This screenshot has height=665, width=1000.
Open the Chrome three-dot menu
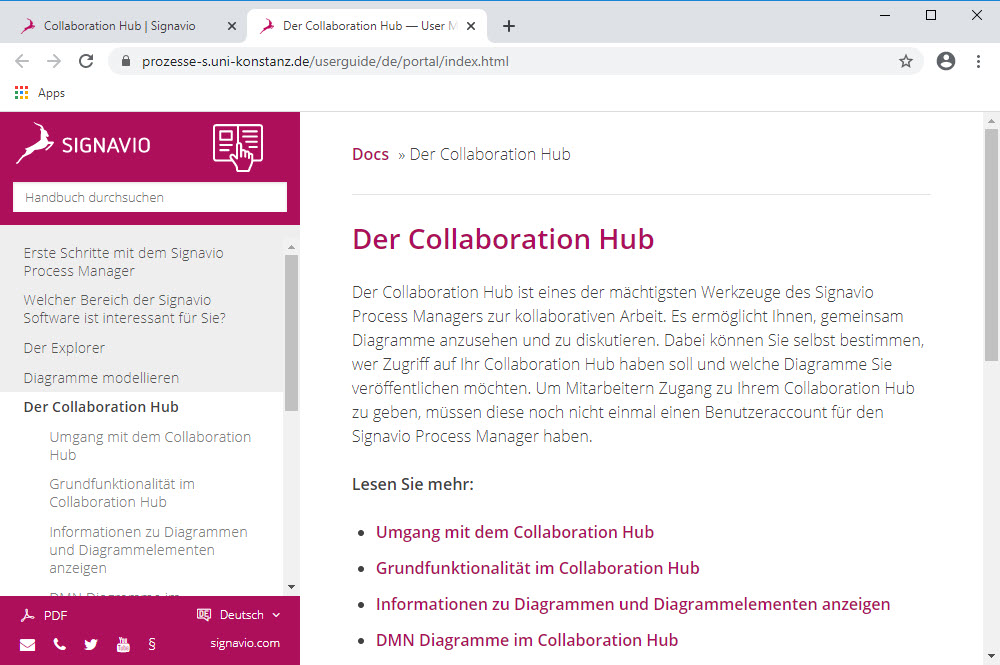point(978,61)
